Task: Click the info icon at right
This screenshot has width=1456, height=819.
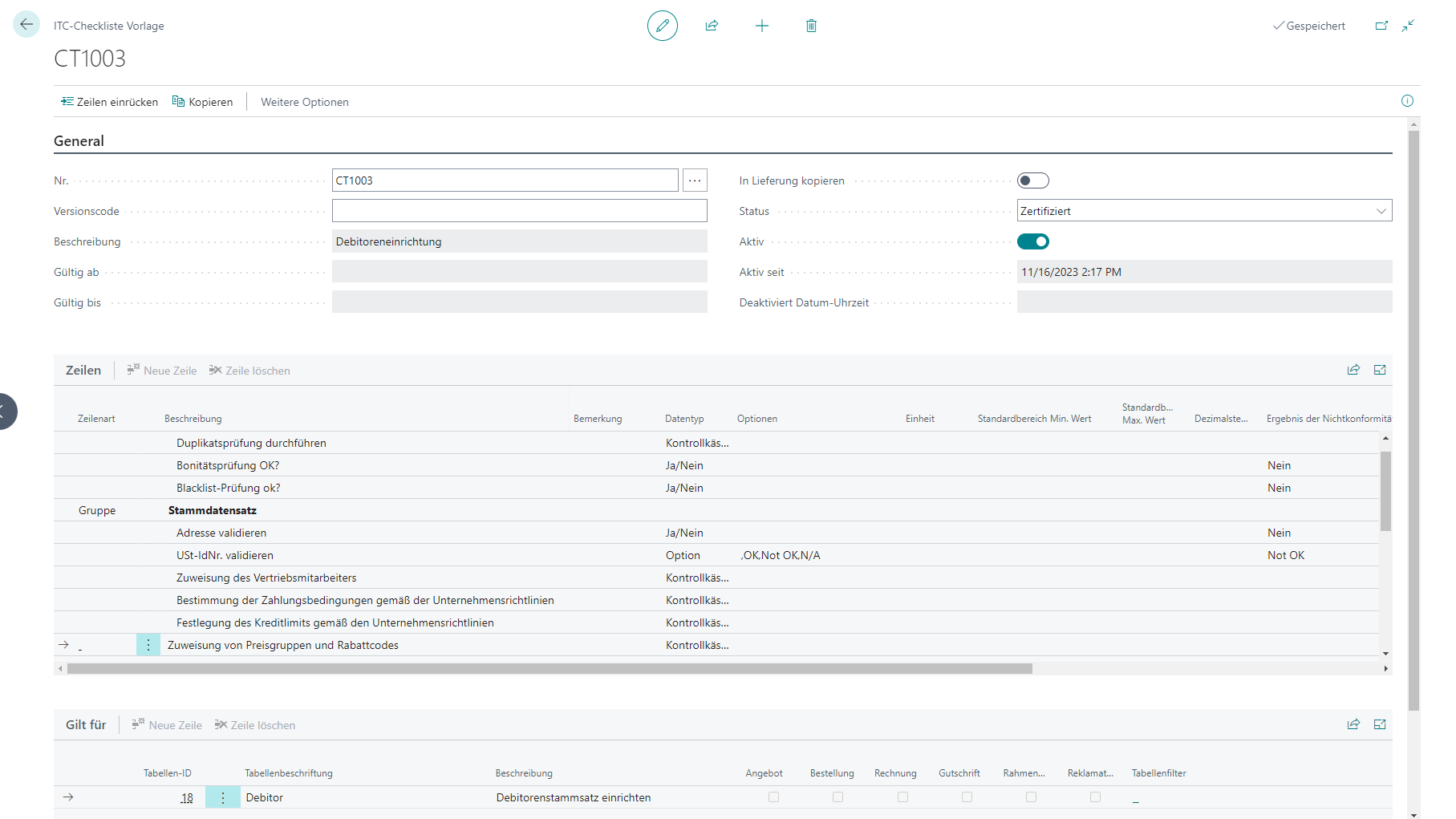Action: tap(1406, 101)
